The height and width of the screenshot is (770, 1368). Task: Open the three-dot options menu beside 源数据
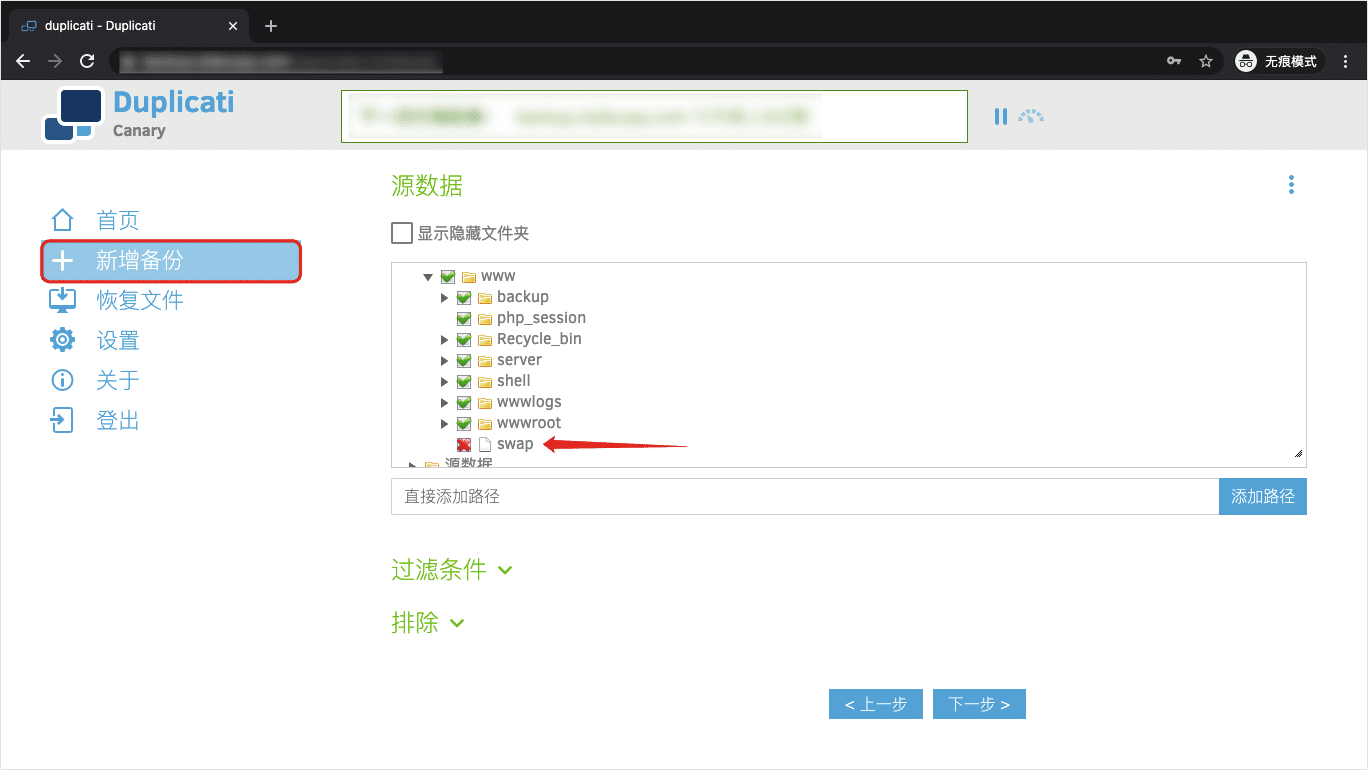[x=1291, y=185]
